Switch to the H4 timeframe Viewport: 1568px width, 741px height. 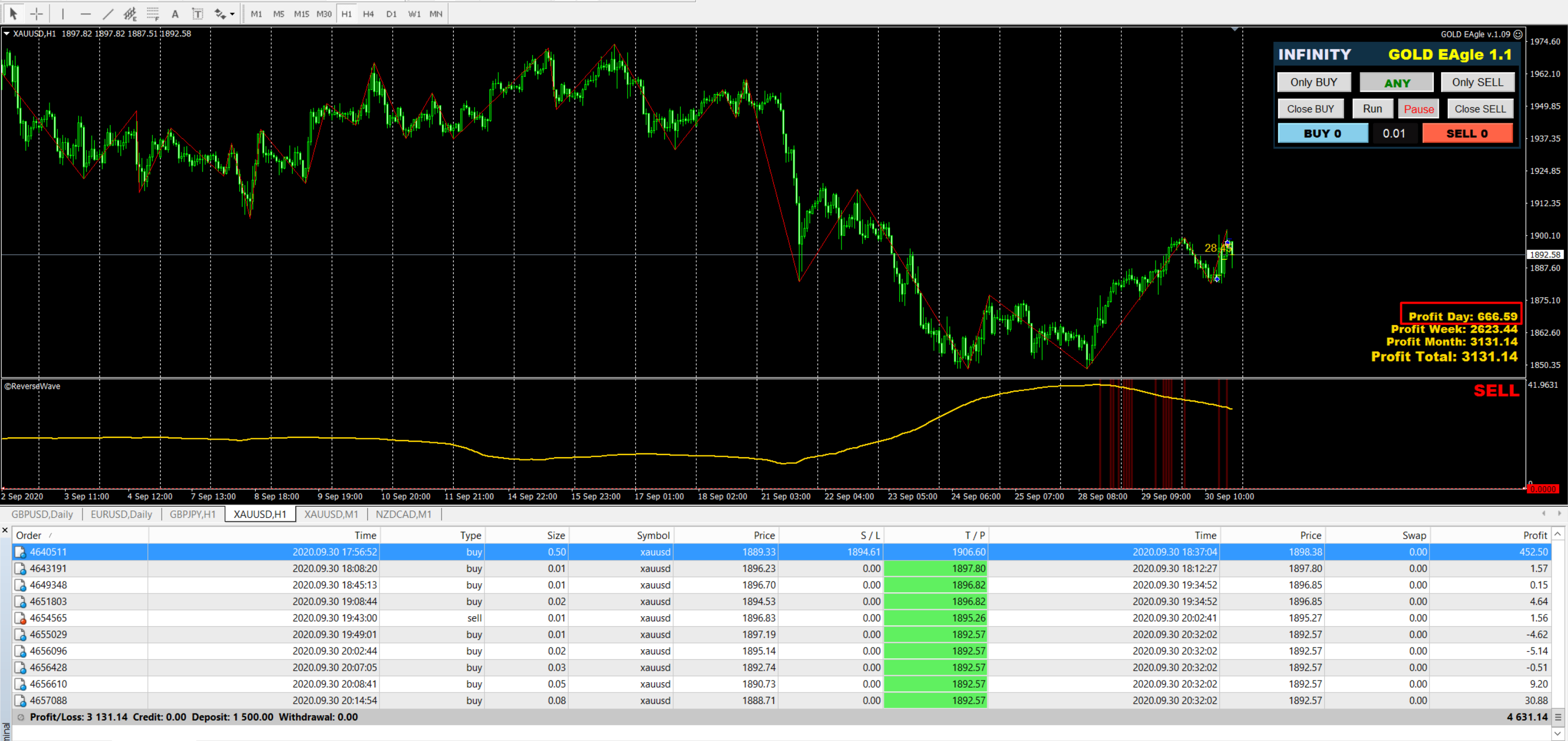(368, 13)
